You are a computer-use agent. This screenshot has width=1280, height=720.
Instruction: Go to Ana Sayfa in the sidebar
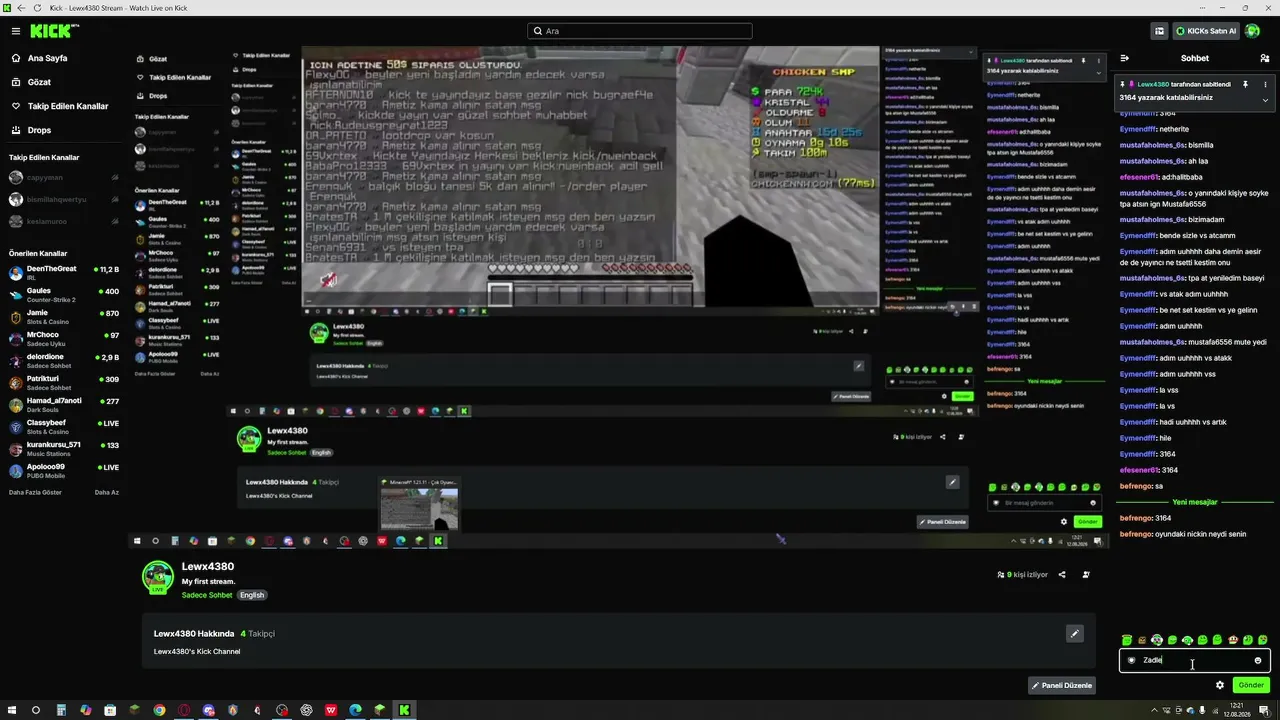pyautogui.click(x=47, y=58)
